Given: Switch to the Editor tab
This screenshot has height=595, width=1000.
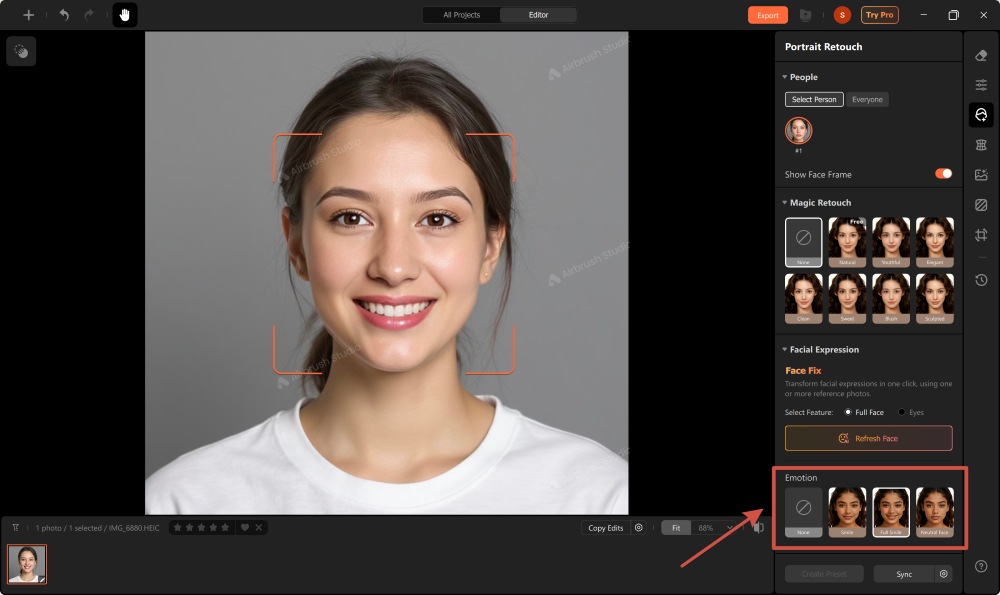Looking at the screenshot, I should (x=538, y=15).
